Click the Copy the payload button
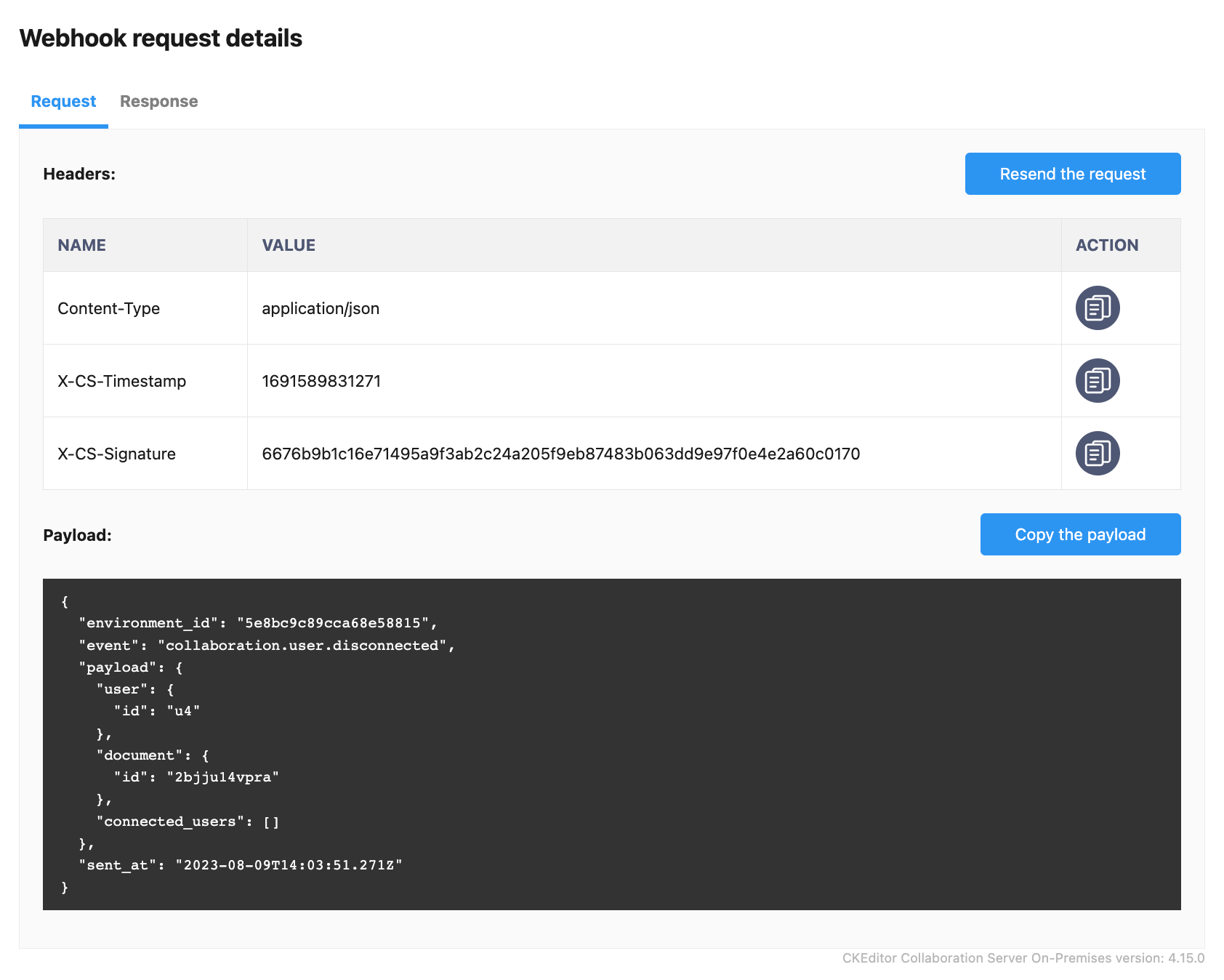1224x980 pixels. [1080, 534]
